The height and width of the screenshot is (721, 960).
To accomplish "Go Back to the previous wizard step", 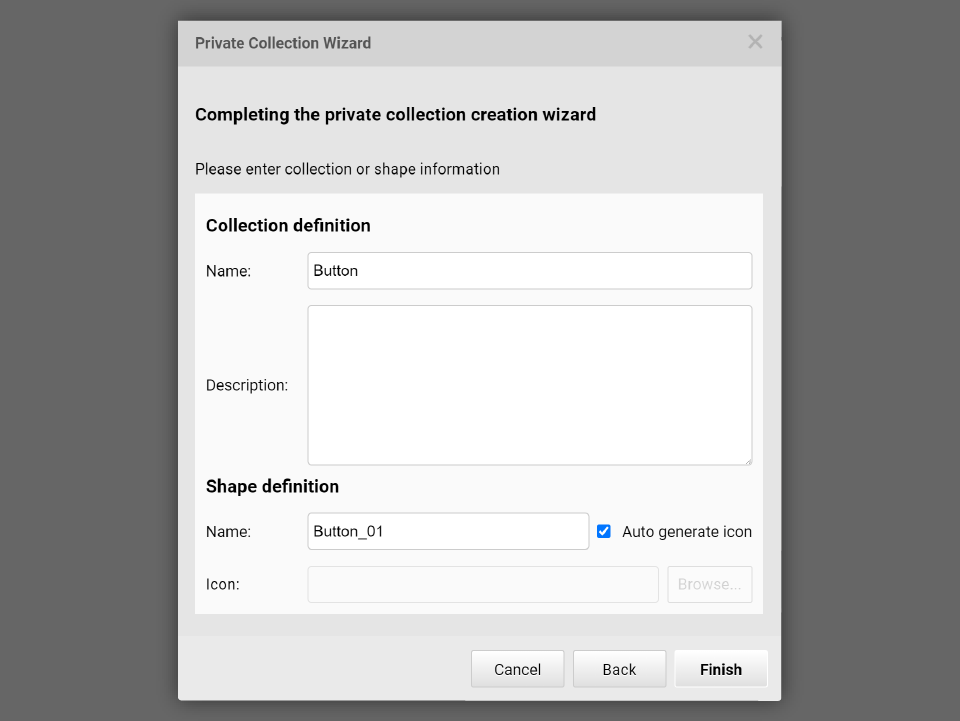I will (619, 670).
